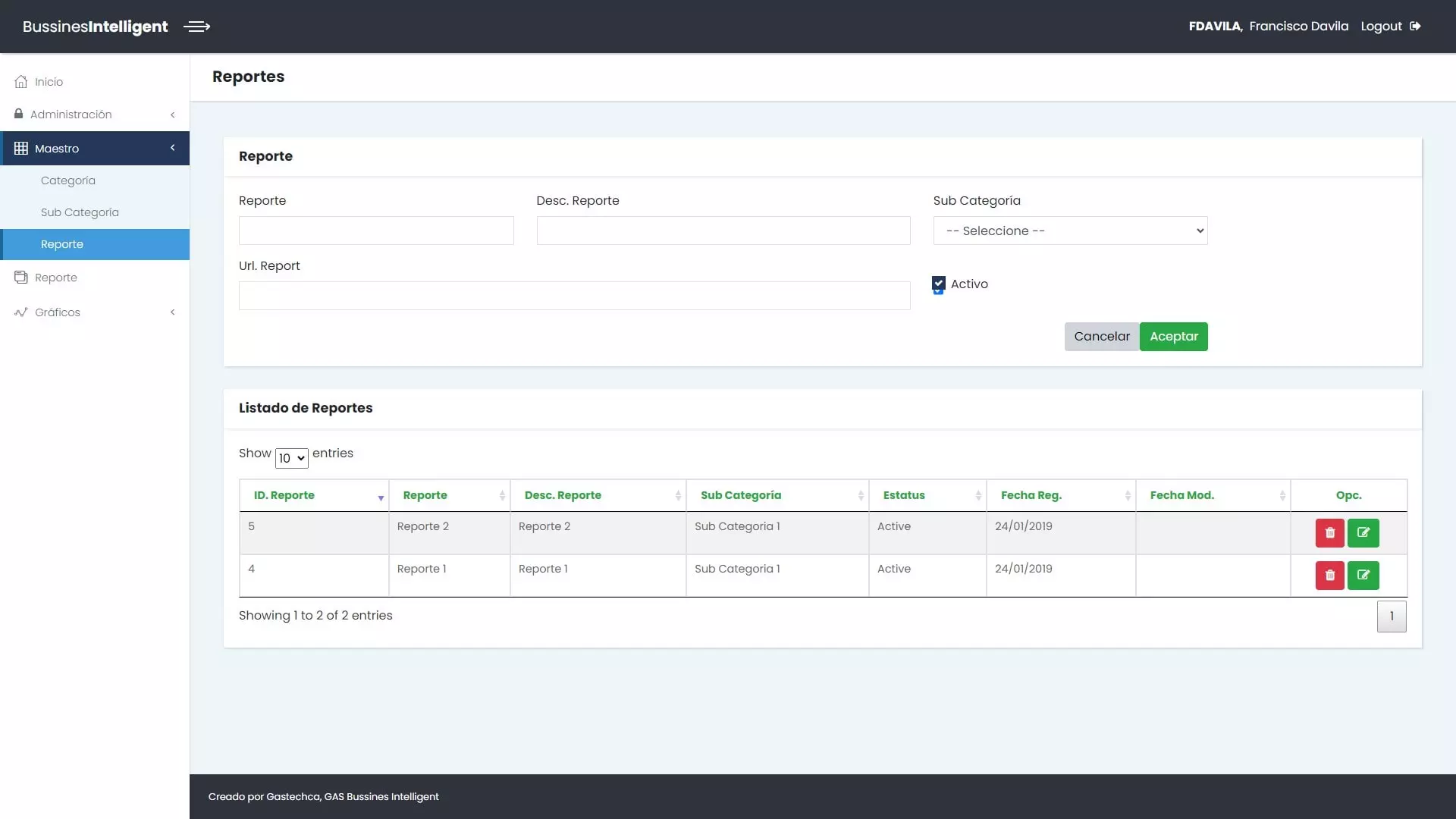Sort by Fecha Mod. column arrows
Screen dimensions: 1456x819
[x=1282, y=496]
